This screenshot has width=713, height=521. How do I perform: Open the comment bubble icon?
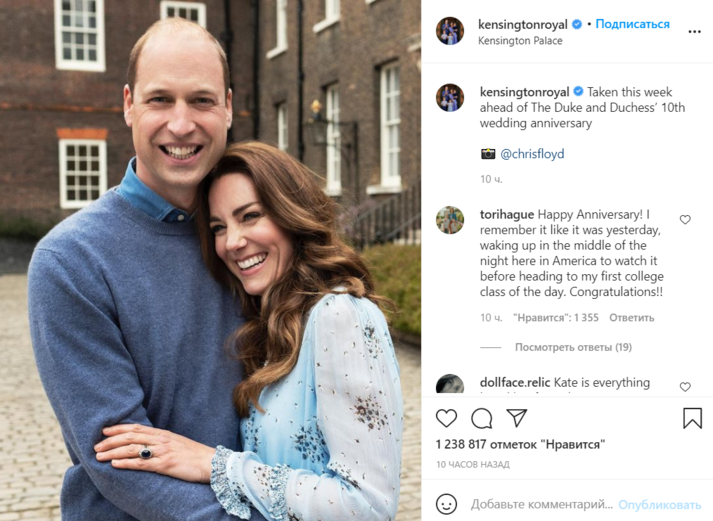click(482, 418)
